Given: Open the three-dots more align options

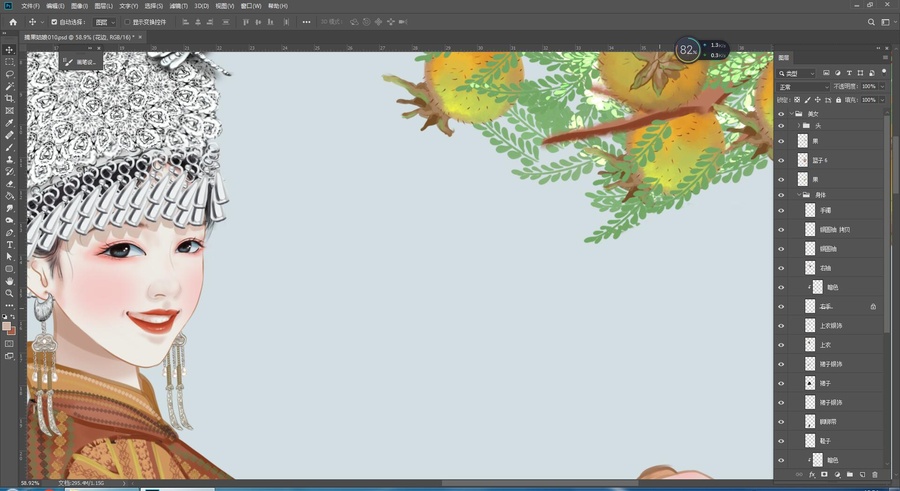Looking at the screenshot, I should 307,22.
